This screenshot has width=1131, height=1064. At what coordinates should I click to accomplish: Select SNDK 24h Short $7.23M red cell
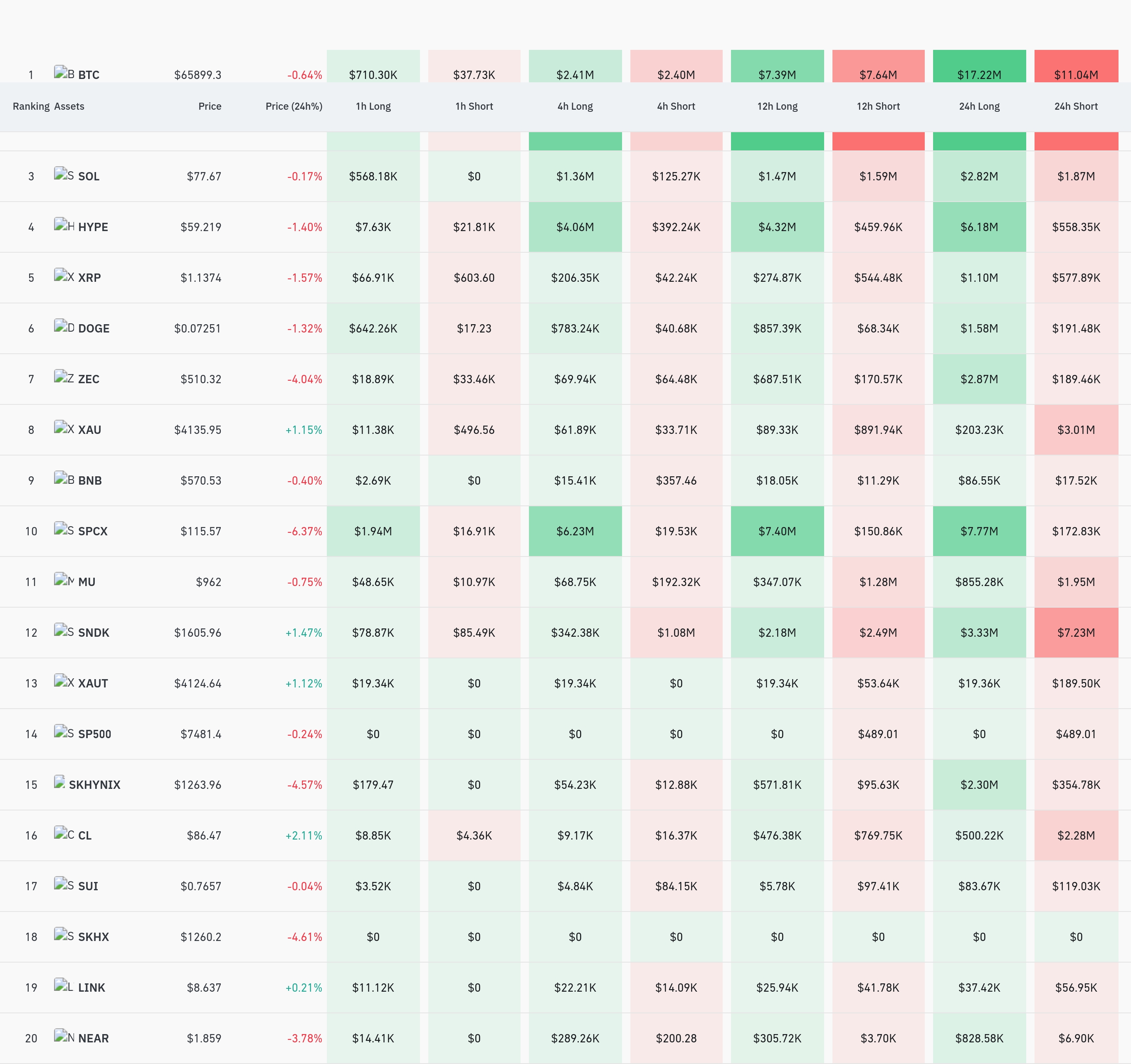(1076, 632)
